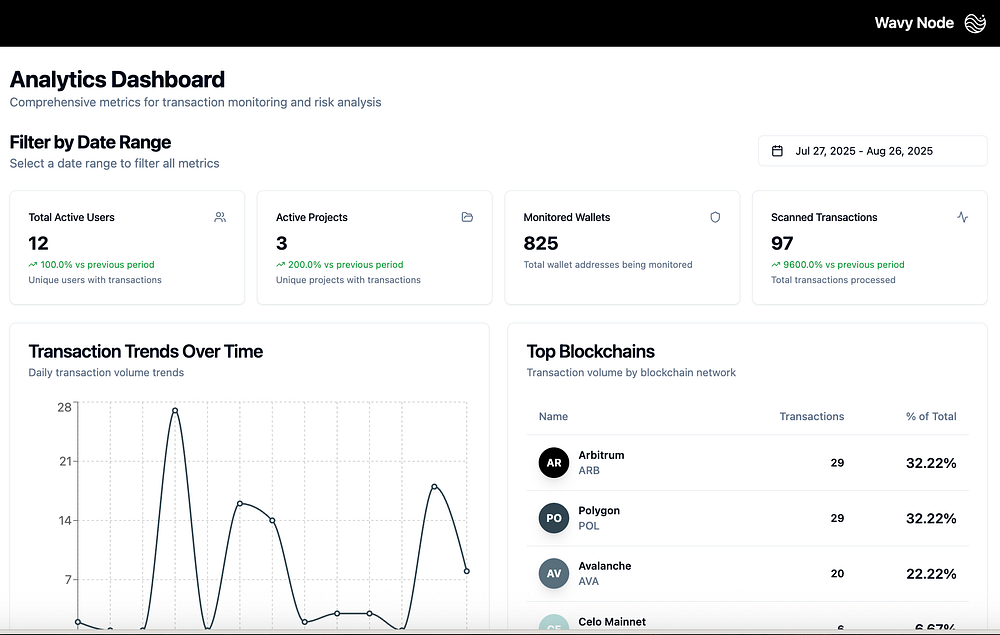Click the AVA ticker under Avalanche
Screen dimensions: 1000x635
(589, 581)
